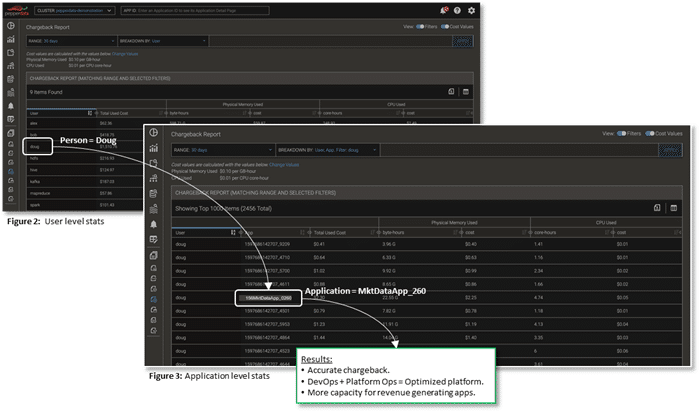Screen dimensions: 700x412
Task: Select mapreduce row in back window table
Action: pyautogui.click(x=84, y=193)
